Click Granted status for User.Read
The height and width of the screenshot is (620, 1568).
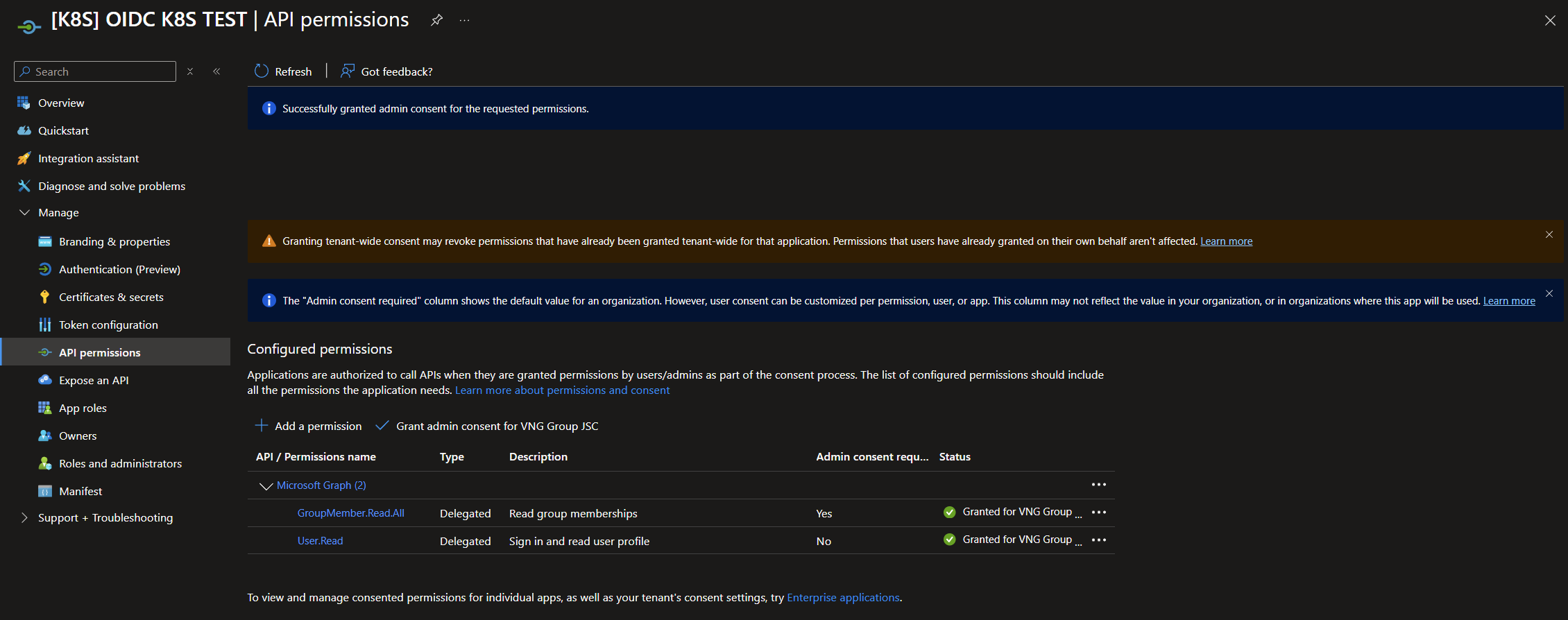tap(1017, 540)
